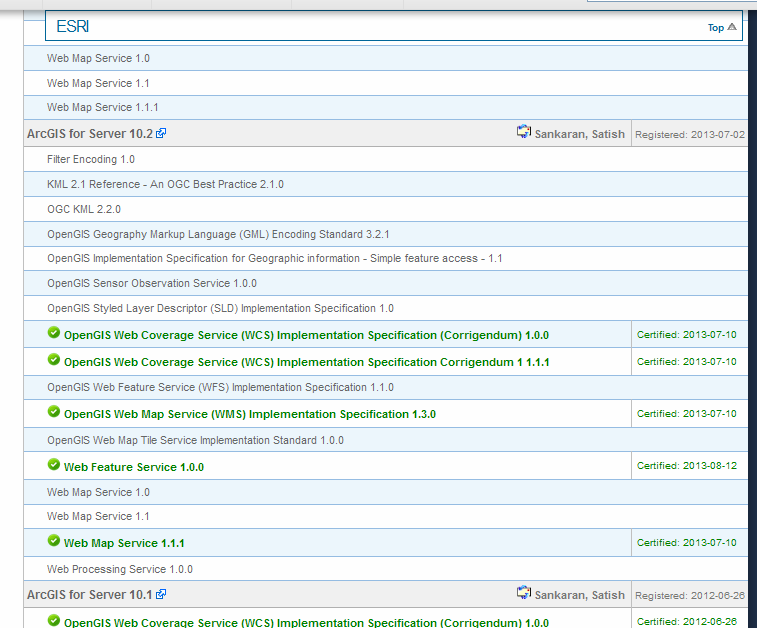
Task: Click Certified: 2012-06-26 date
Action: (x=687, y=622)
